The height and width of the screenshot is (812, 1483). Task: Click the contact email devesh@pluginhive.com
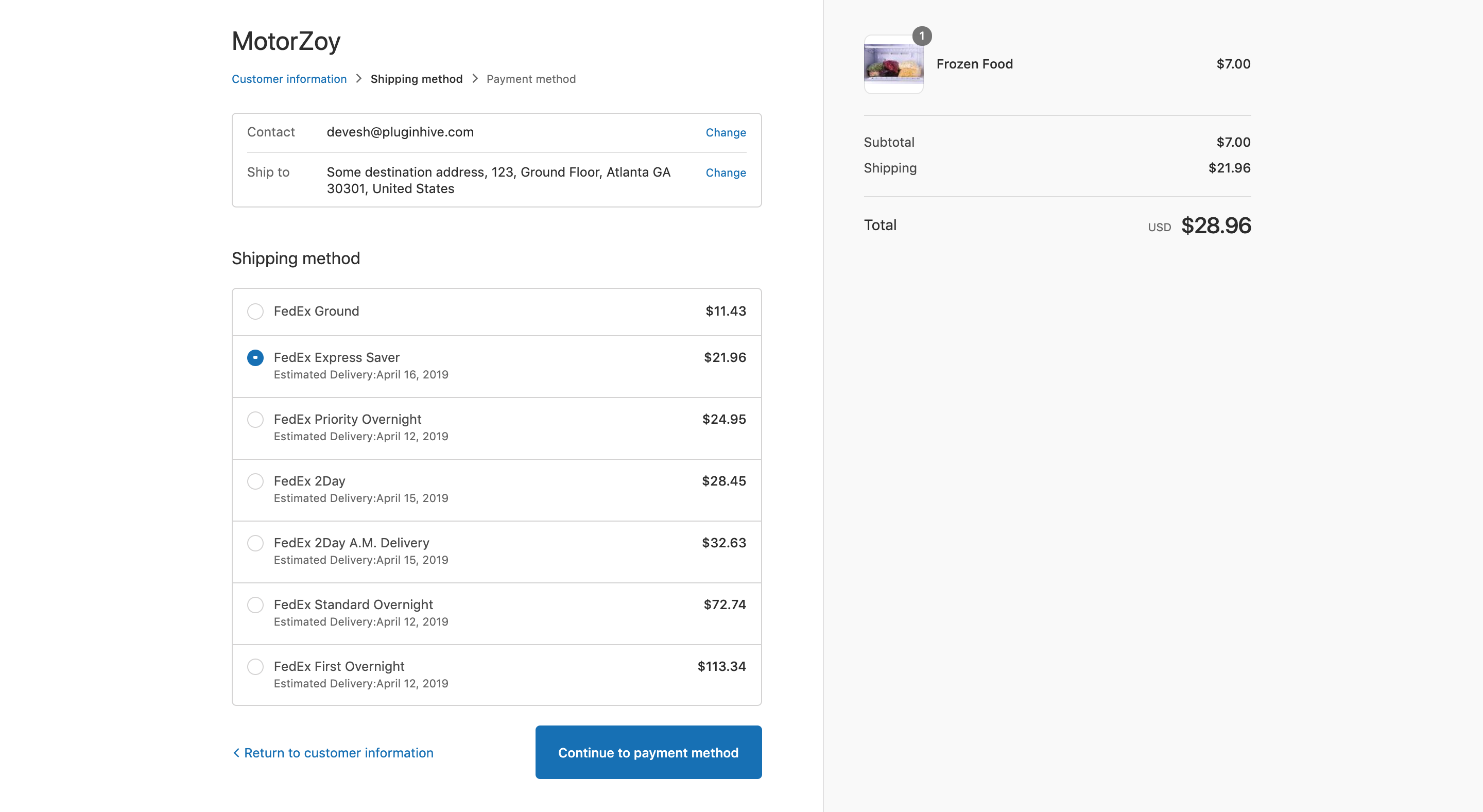pos(400,132)
